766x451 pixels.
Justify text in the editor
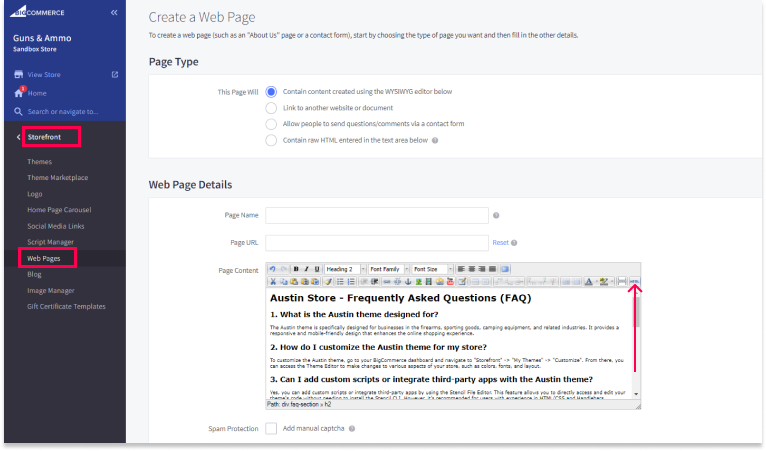(492, 269)
